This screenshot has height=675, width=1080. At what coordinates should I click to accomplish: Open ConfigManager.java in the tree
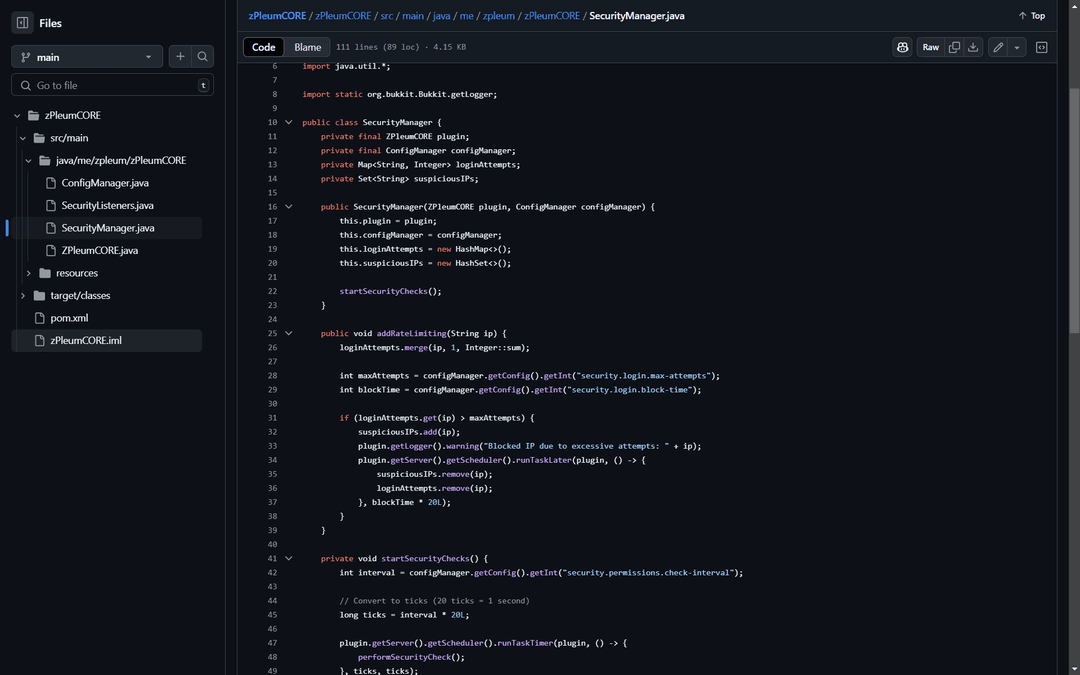pyautogui.click(x=105, y=183)
